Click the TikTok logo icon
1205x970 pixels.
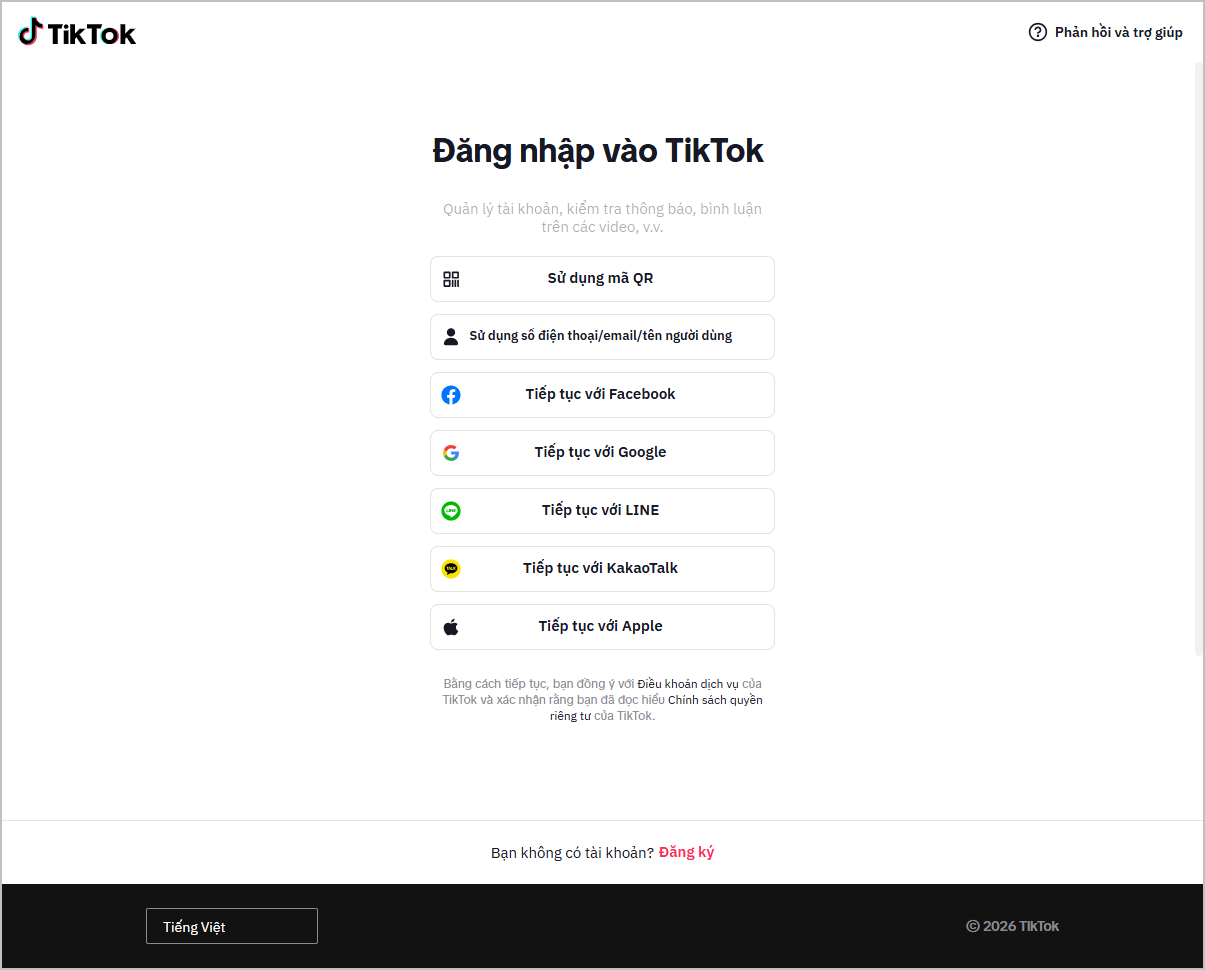point(31,32)
